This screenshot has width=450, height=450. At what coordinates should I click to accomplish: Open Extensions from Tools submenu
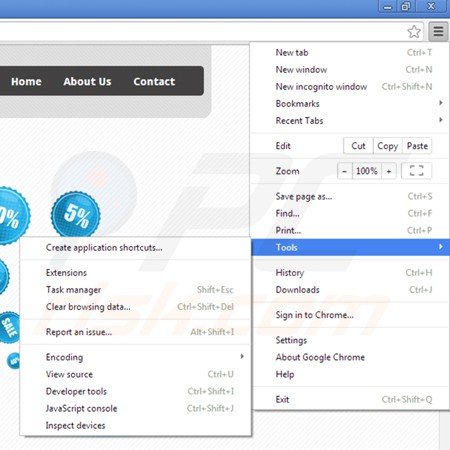[135, 273]
